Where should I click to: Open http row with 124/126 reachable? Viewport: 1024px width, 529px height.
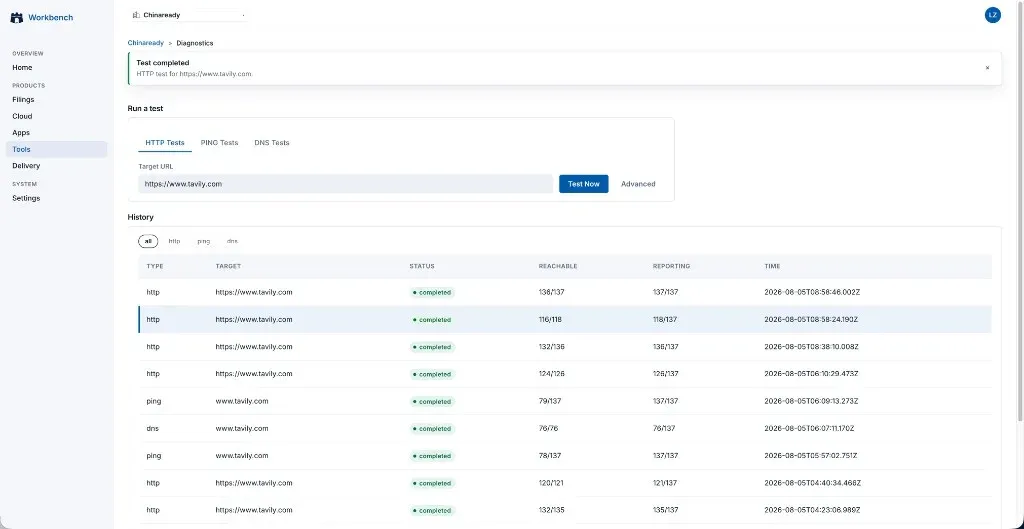(565, 374)
